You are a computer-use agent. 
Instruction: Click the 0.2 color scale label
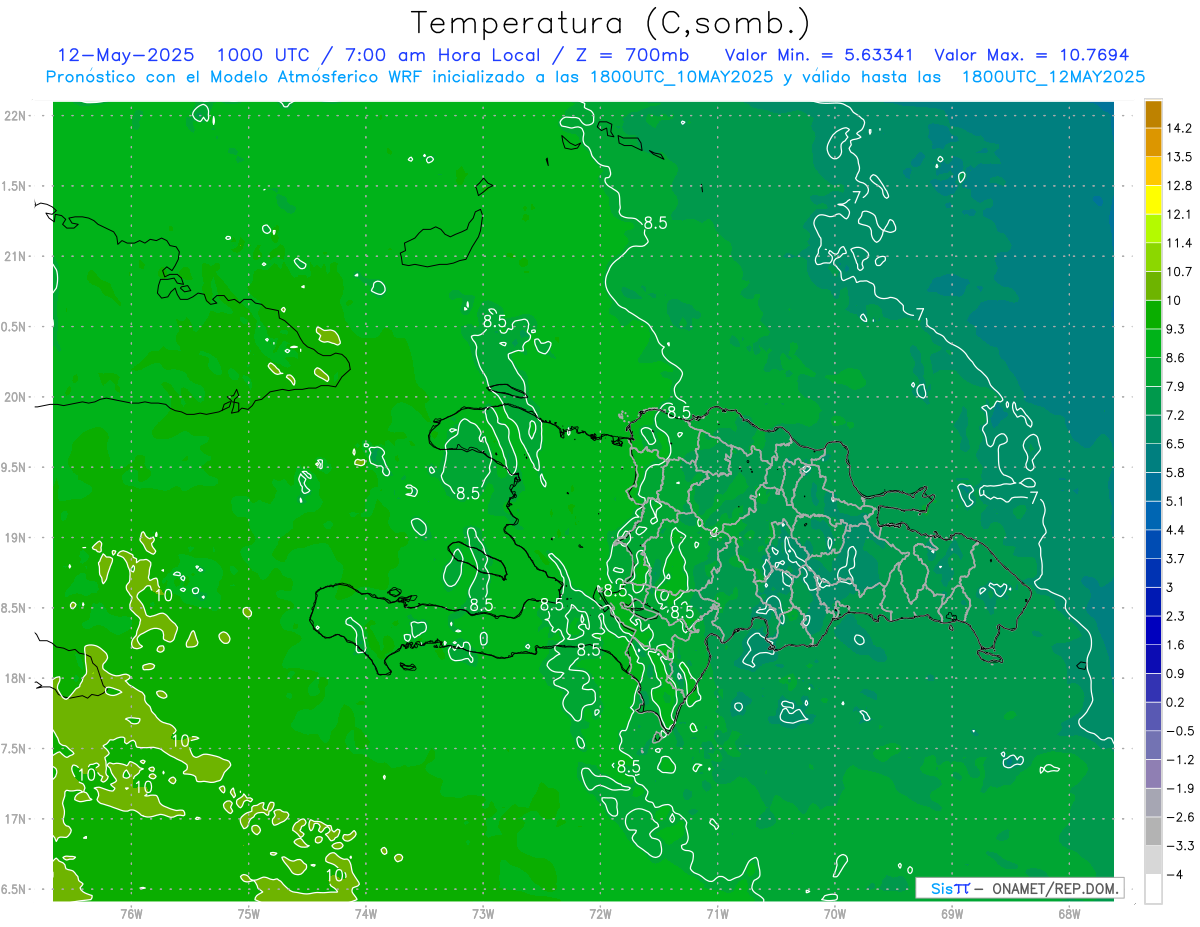click(1175, 703)
